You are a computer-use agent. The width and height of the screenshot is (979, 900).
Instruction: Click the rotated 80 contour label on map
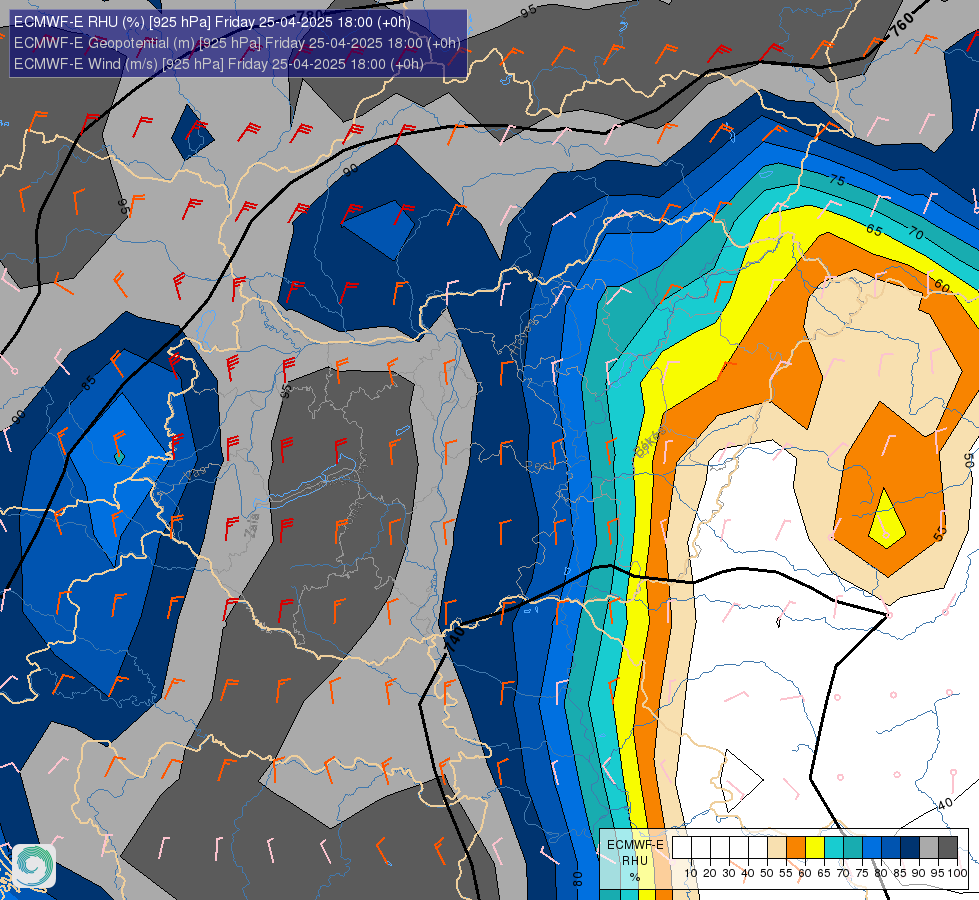578,878
